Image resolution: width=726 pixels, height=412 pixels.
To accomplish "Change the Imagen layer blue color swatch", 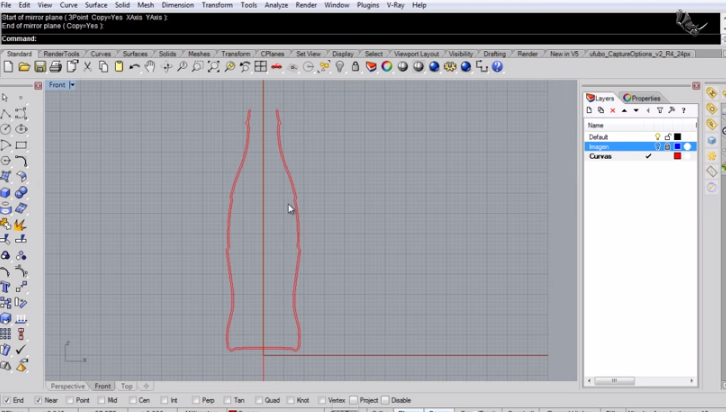I will (677, 147).
